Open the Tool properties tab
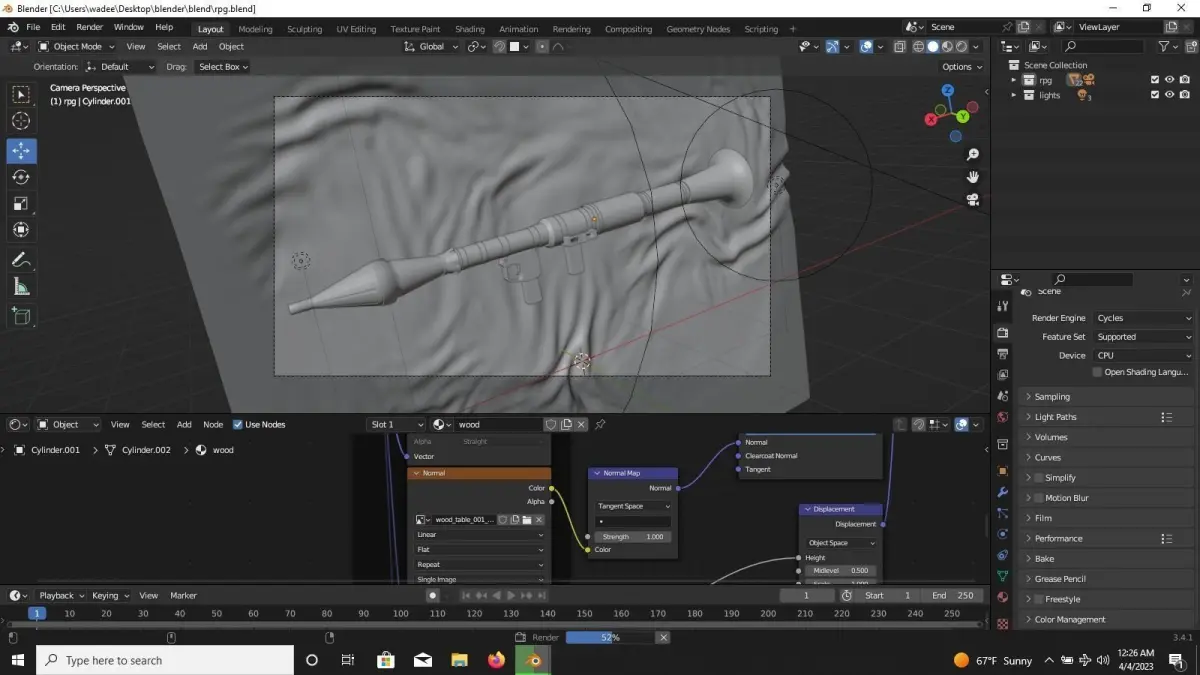Viewport: 1200px width, 675px height. point(1003,306)
